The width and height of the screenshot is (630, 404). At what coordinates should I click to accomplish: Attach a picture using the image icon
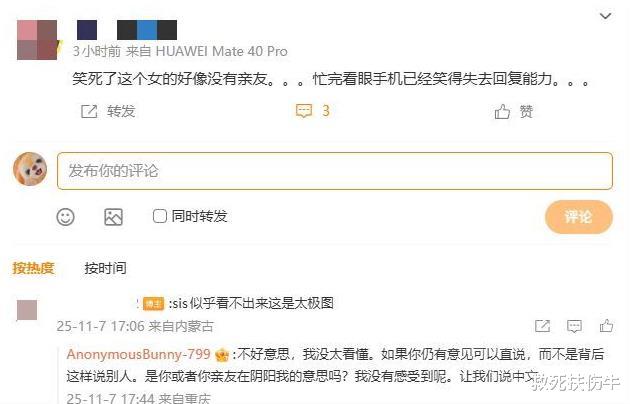pos(113,217)
